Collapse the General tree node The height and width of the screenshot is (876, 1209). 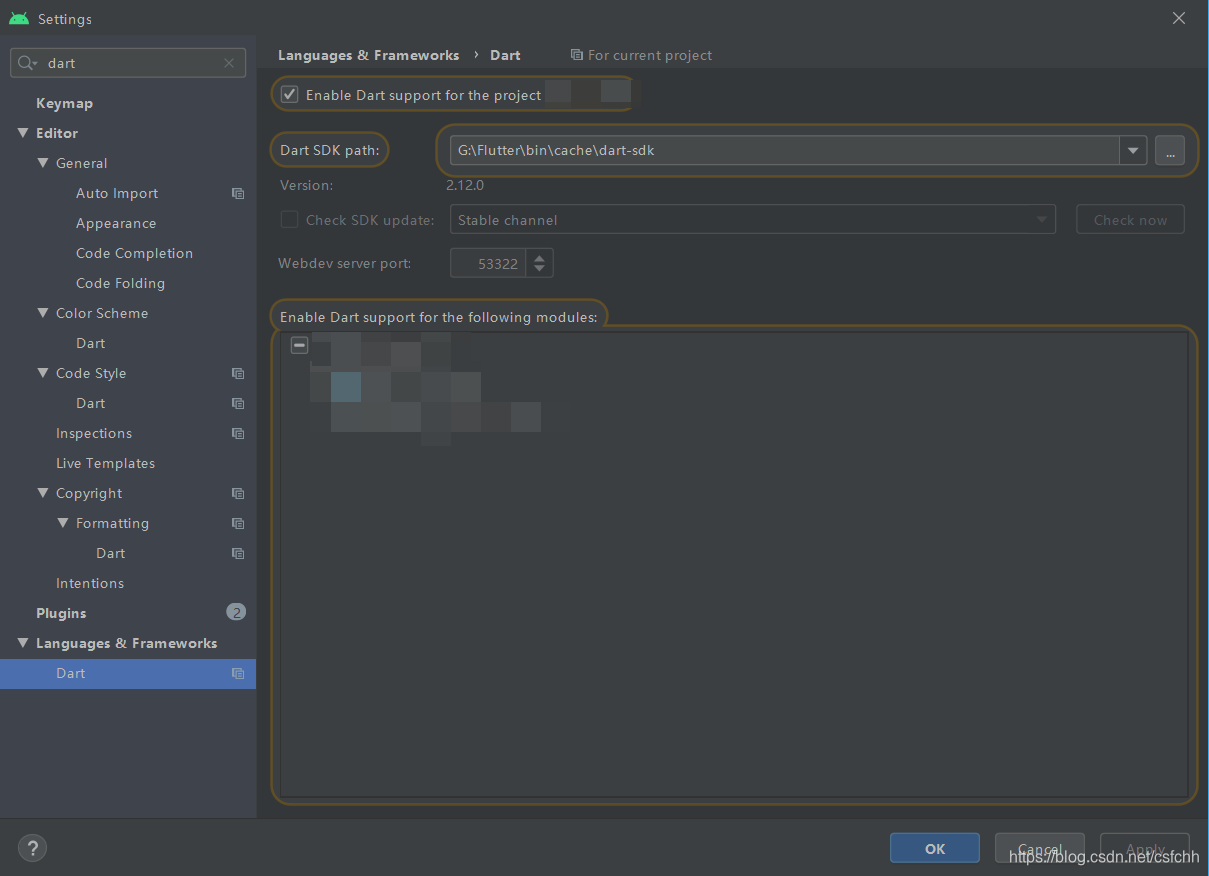pyautogui.click(x=43, y=163)
